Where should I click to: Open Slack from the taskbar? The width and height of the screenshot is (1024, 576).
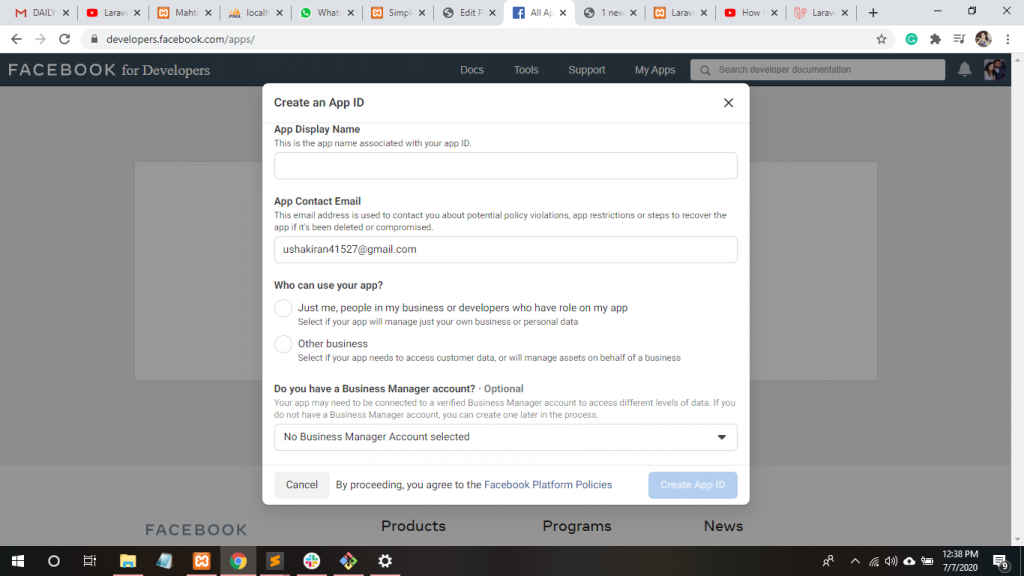(x=312, y=561)
